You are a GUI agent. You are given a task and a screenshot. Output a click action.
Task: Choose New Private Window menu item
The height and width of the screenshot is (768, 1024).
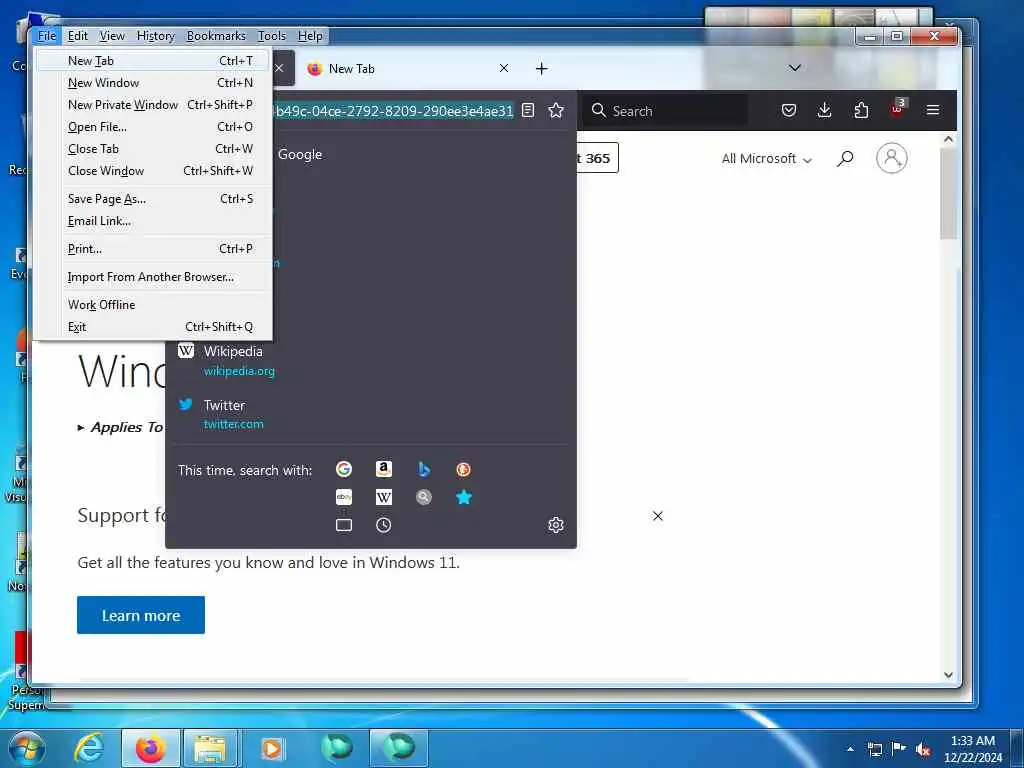pos(153,104)
